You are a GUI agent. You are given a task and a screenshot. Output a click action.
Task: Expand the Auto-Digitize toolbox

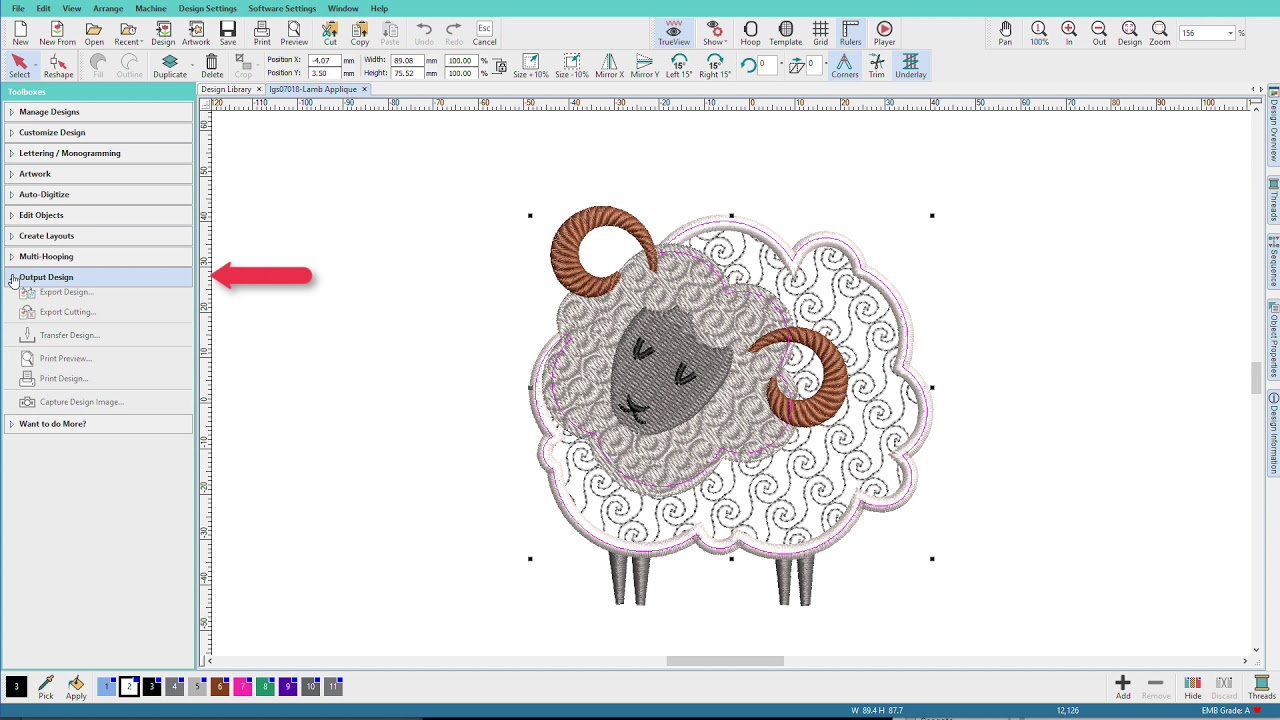coord(98,194)
